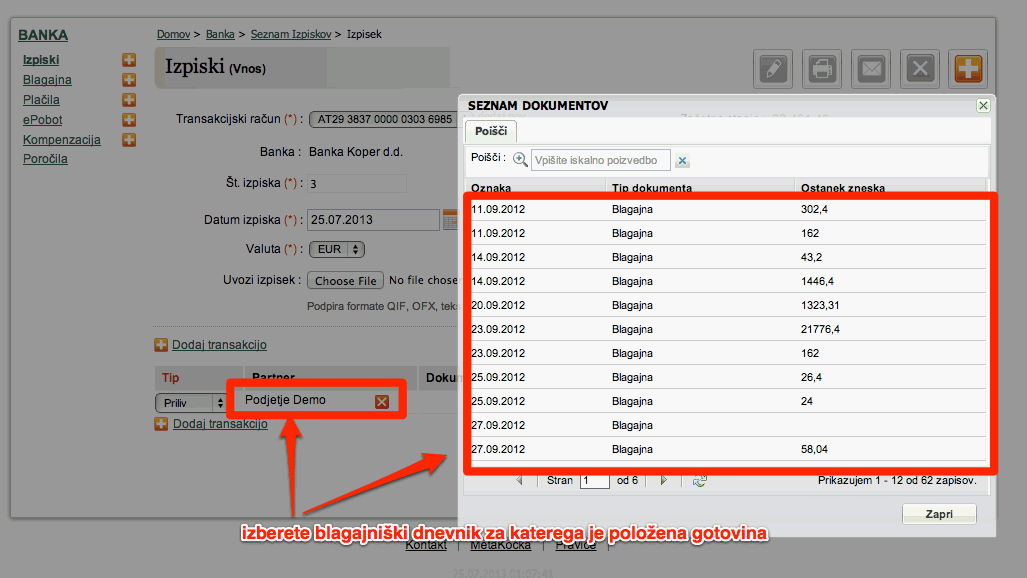Open Plačila in the sidebar menu
This screenshot has width=1027, height=578.
(x=41, y=100)
